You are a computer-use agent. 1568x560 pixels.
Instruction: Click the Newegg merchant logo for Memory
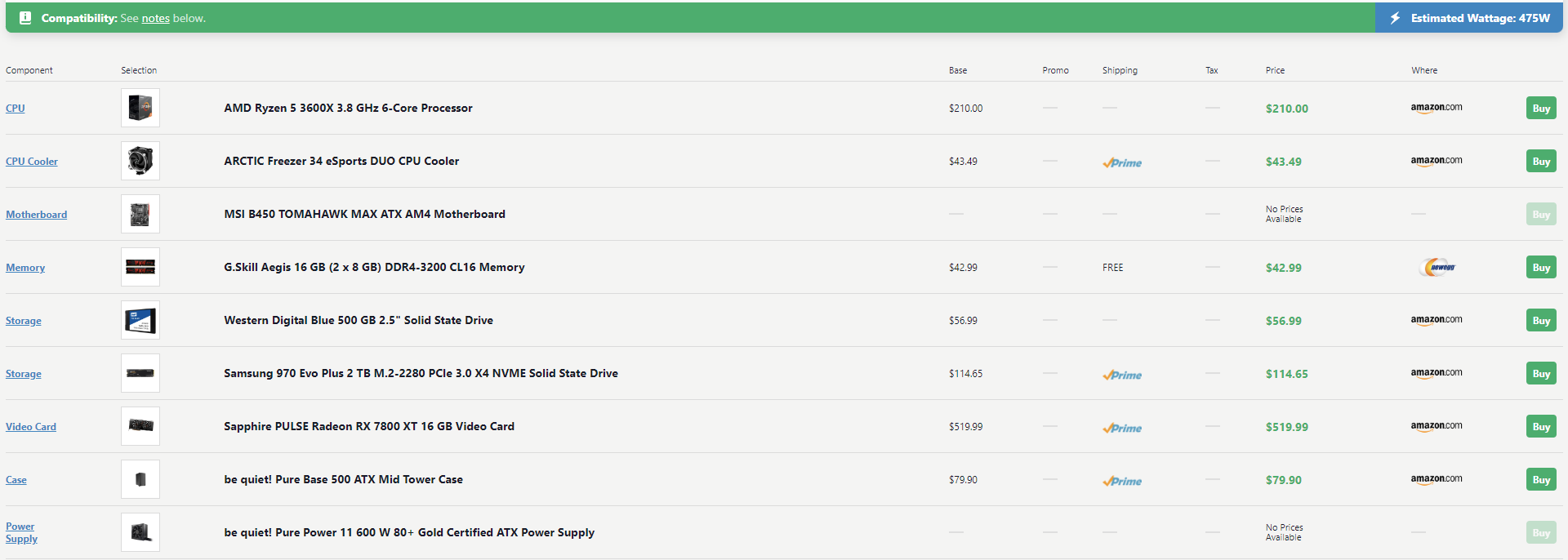point(1439,267)
